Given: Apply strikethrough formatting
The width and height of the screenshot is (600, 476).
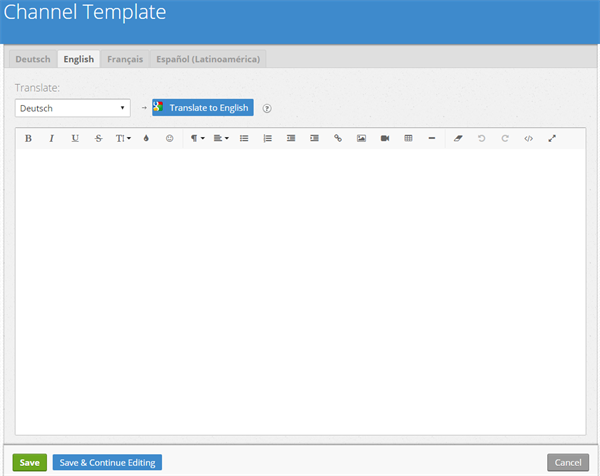Looking at the screenshot, I should coord(98,138).
